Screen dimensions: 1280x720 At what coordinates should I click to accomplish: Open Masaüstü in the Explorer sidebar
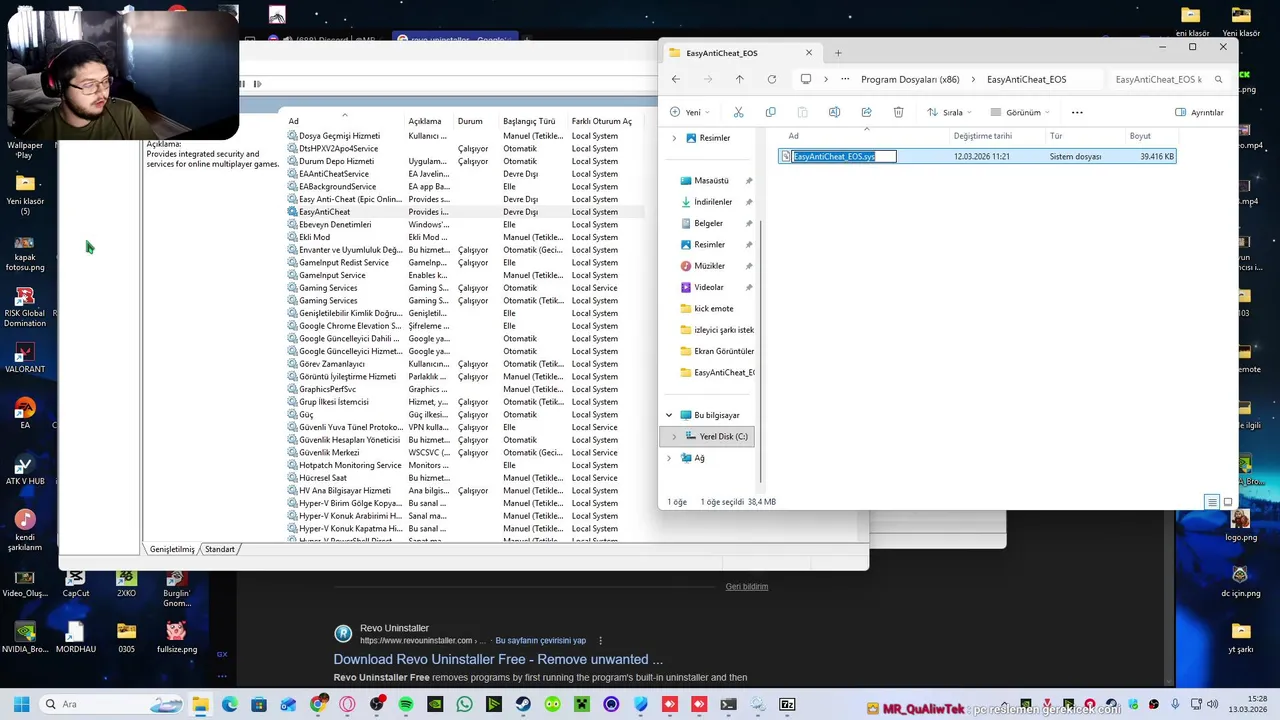711,181
